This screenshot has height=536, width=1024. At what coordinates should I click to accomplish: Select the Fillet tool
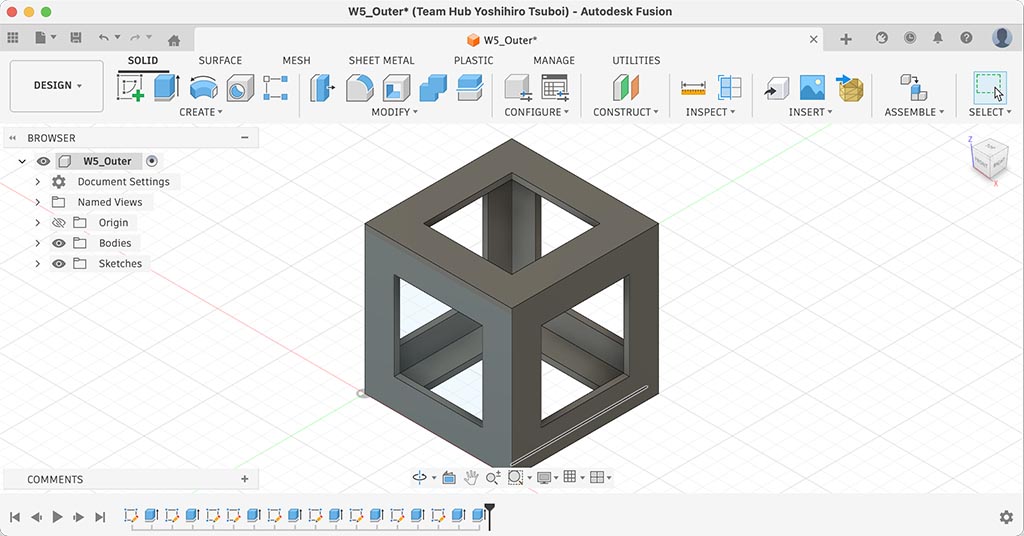pyautogui.click(x=359, y=88)
